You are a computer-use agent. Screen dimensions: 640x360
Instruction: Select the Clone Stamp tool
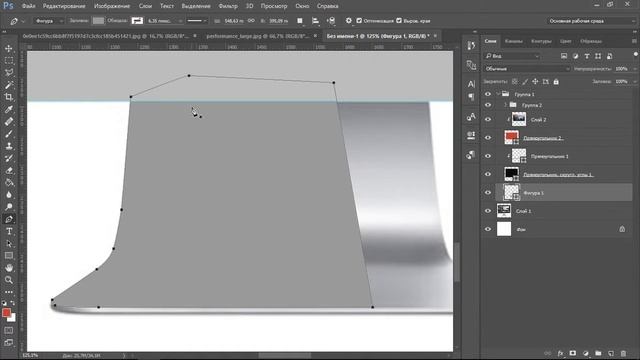tap(9, 146)
